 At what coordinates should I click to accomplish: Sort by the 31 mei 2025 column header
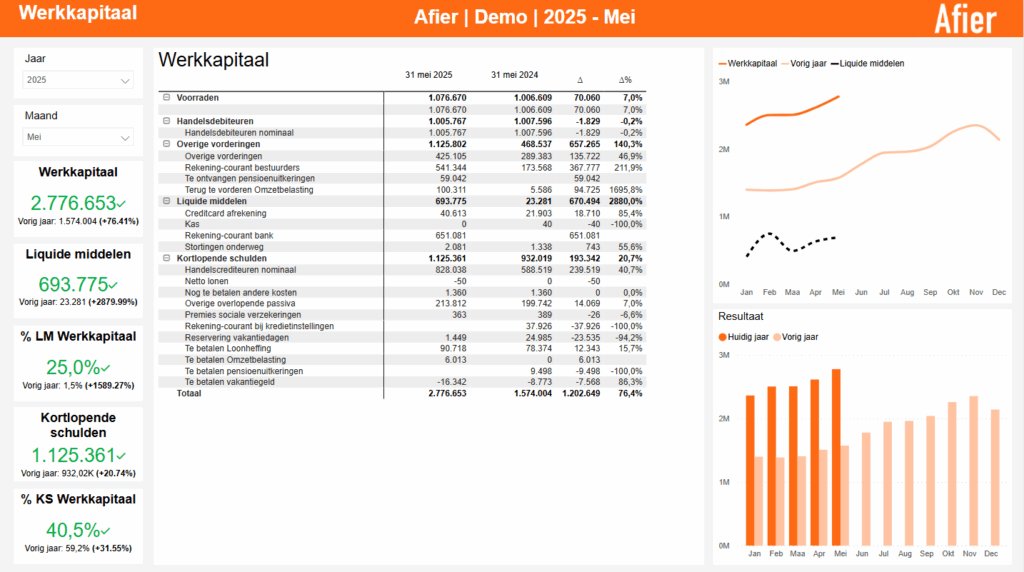pos(428,75)
